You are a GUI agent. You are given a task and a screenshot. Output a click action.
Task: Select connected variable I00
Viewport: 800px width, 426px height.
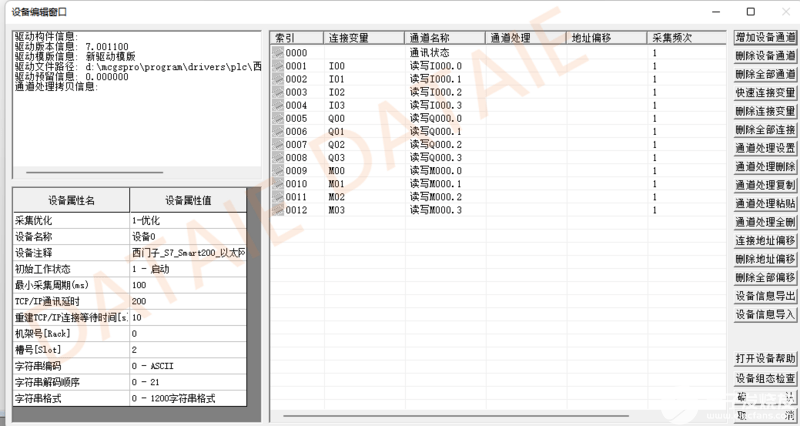(x=337, y=66)
